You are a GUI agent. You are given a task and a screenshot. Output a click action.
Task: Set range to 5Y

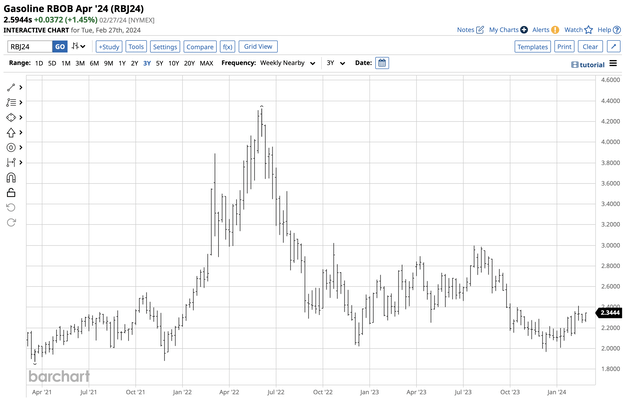coord(160,63)
